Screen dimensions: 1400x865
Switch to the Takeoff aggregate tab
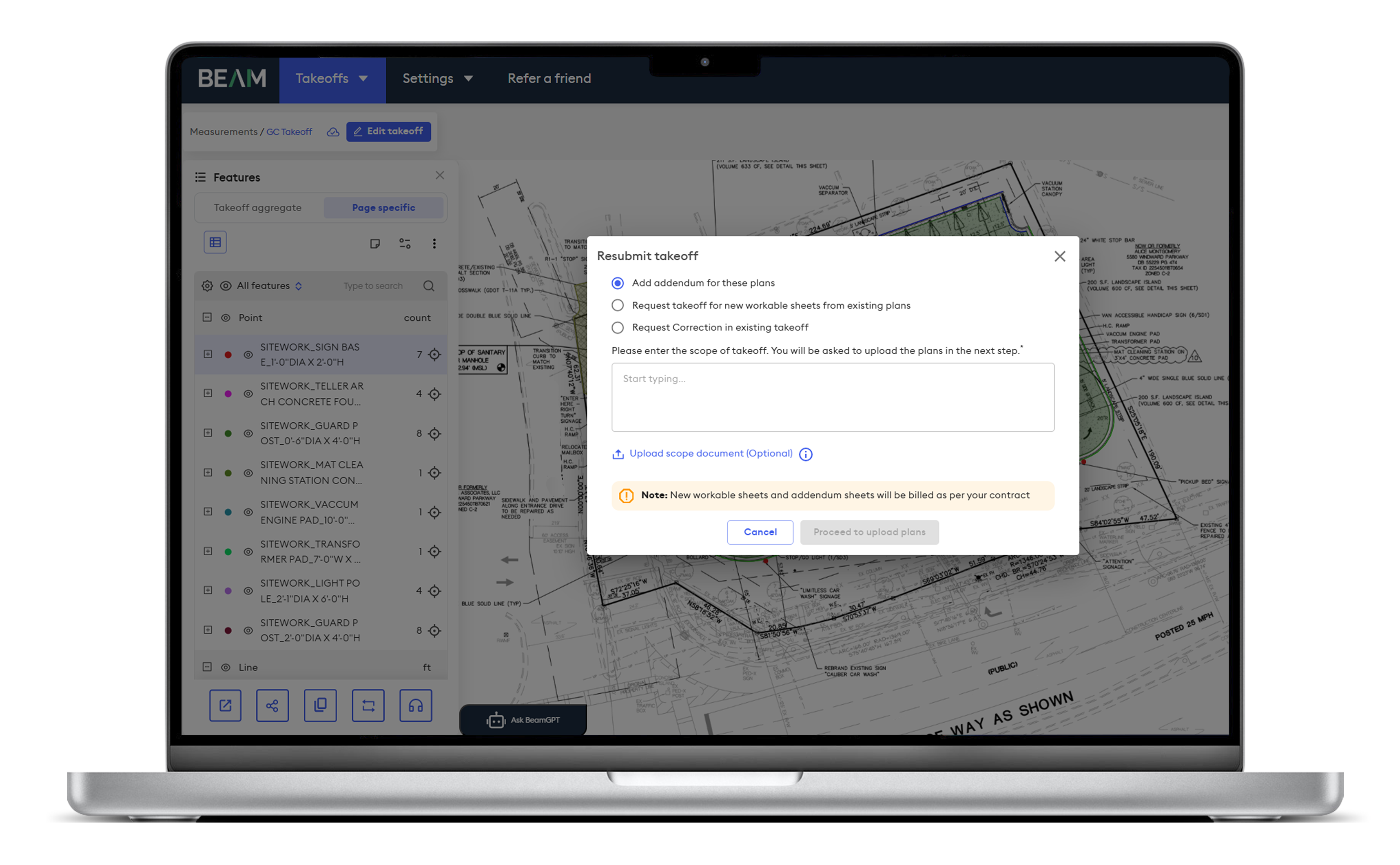point(258,207)
